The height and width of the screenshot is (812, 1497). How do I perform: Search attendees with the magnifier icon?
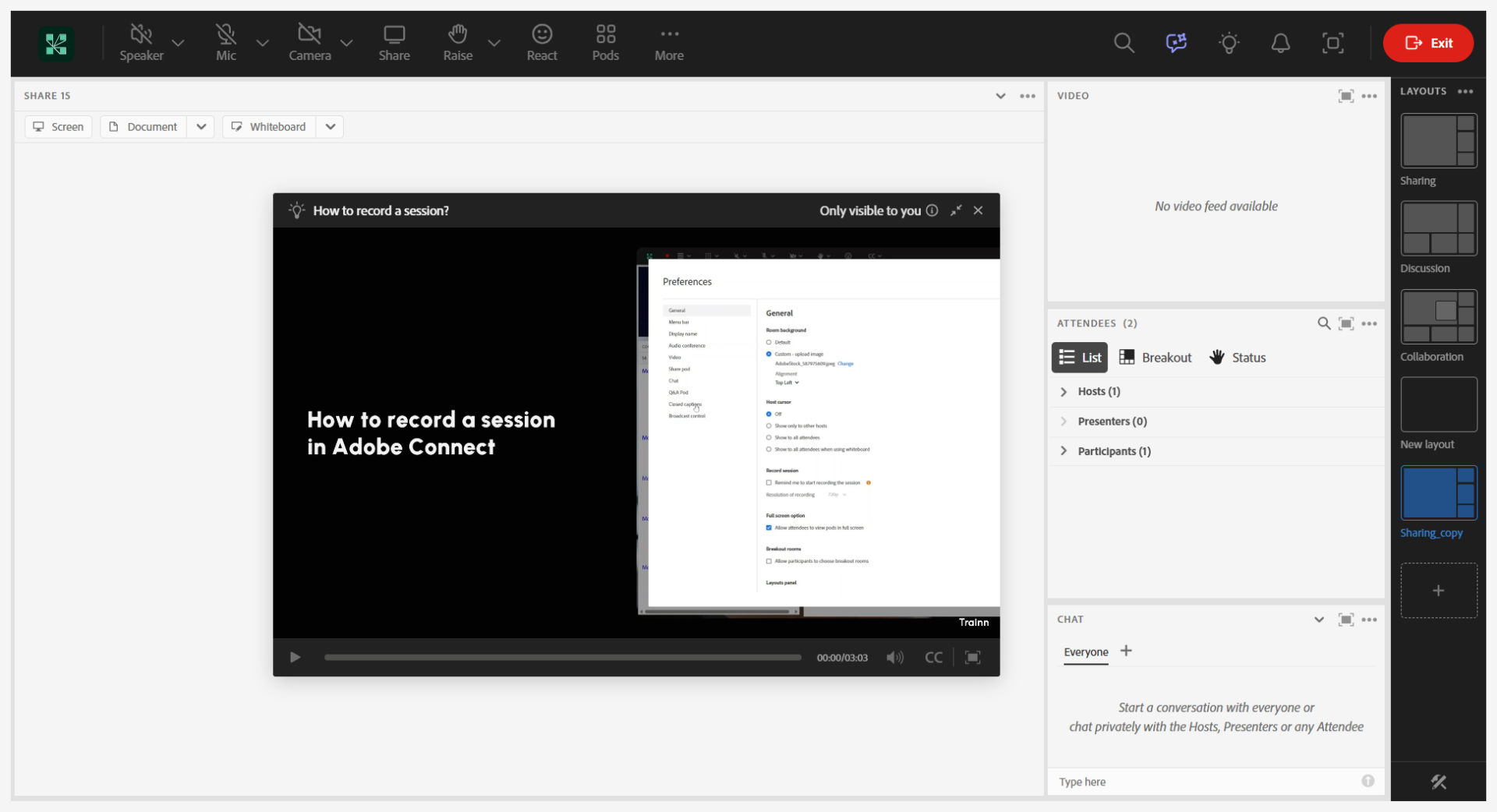pos(1323,323)
